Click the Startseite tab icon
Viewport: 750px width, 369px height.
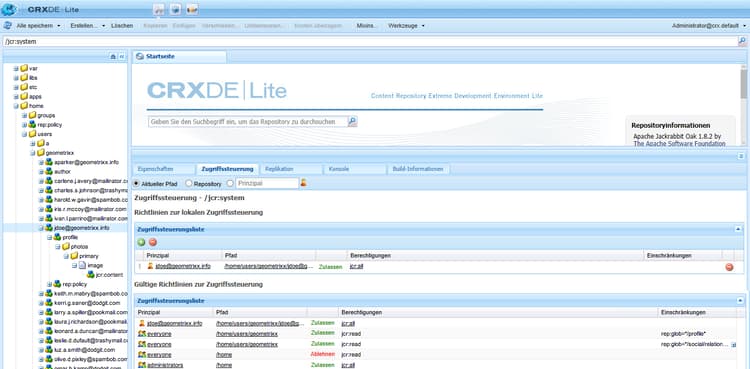[140, 56]
